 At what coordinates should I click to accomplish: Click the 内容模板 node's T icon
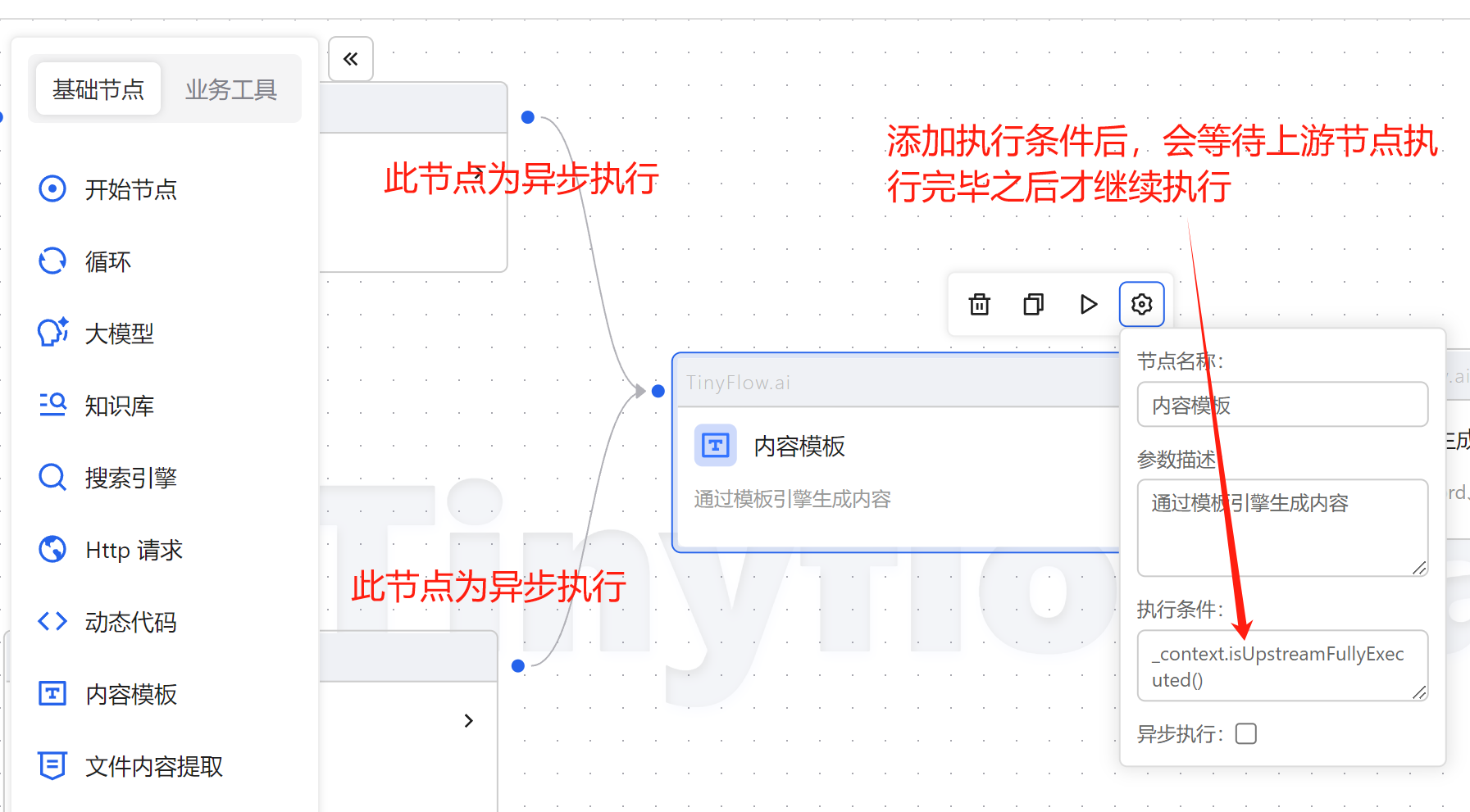coord(716,446)
